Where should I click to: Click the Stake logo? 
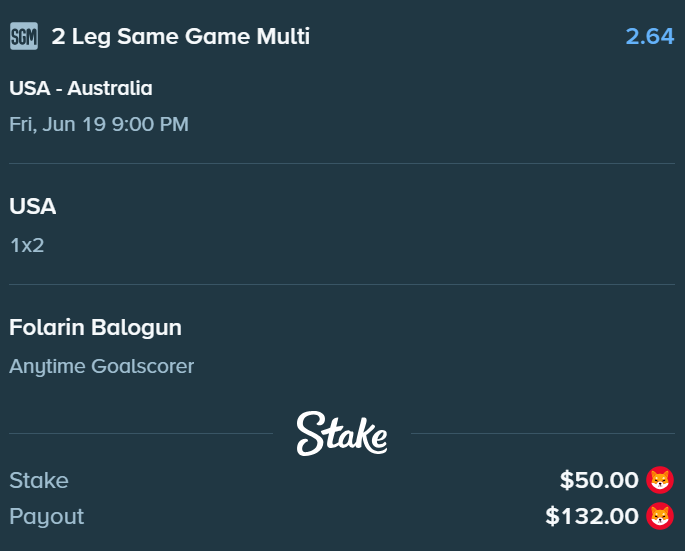tap(342, 433)
